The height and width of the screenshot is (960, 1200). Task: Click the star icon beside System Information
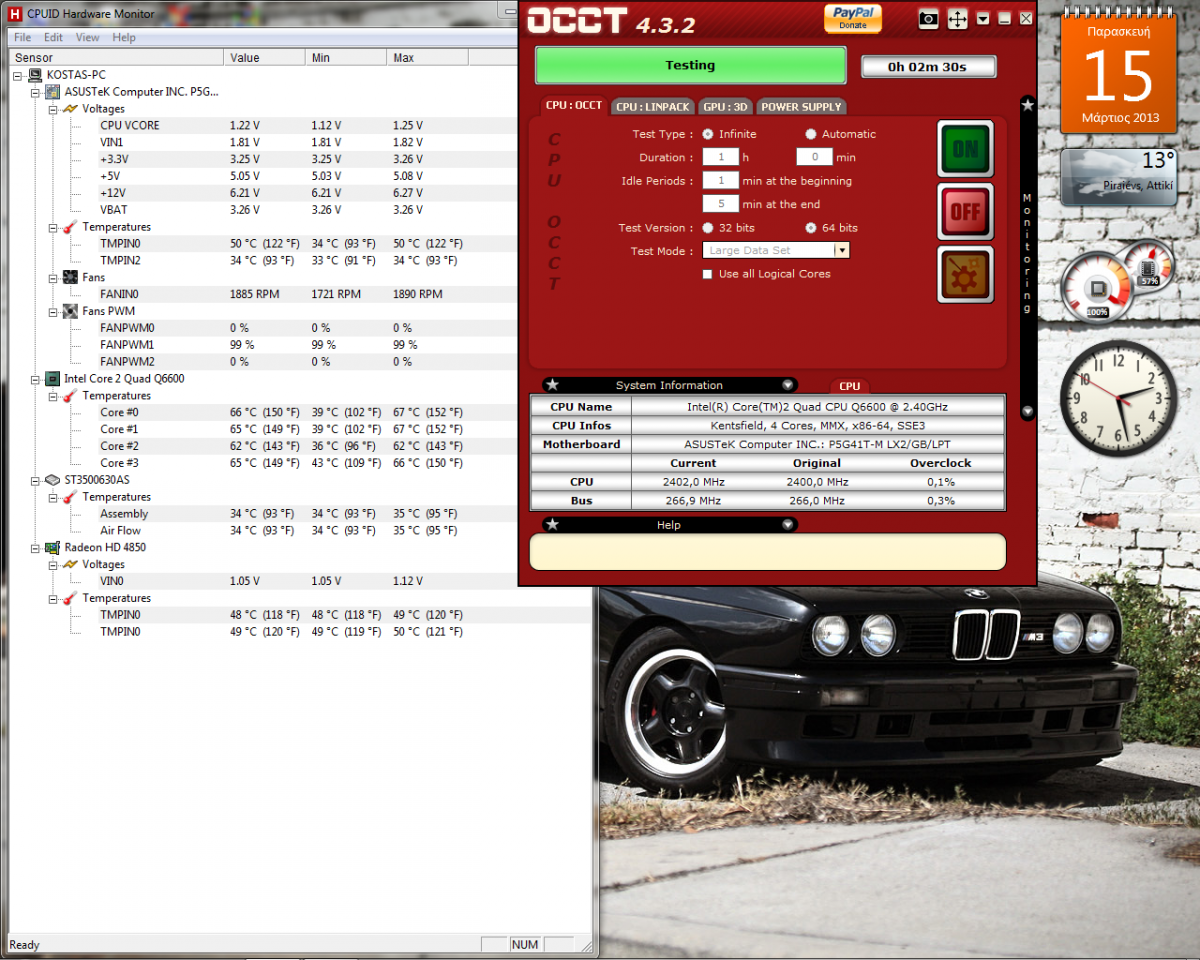point(552,385)
